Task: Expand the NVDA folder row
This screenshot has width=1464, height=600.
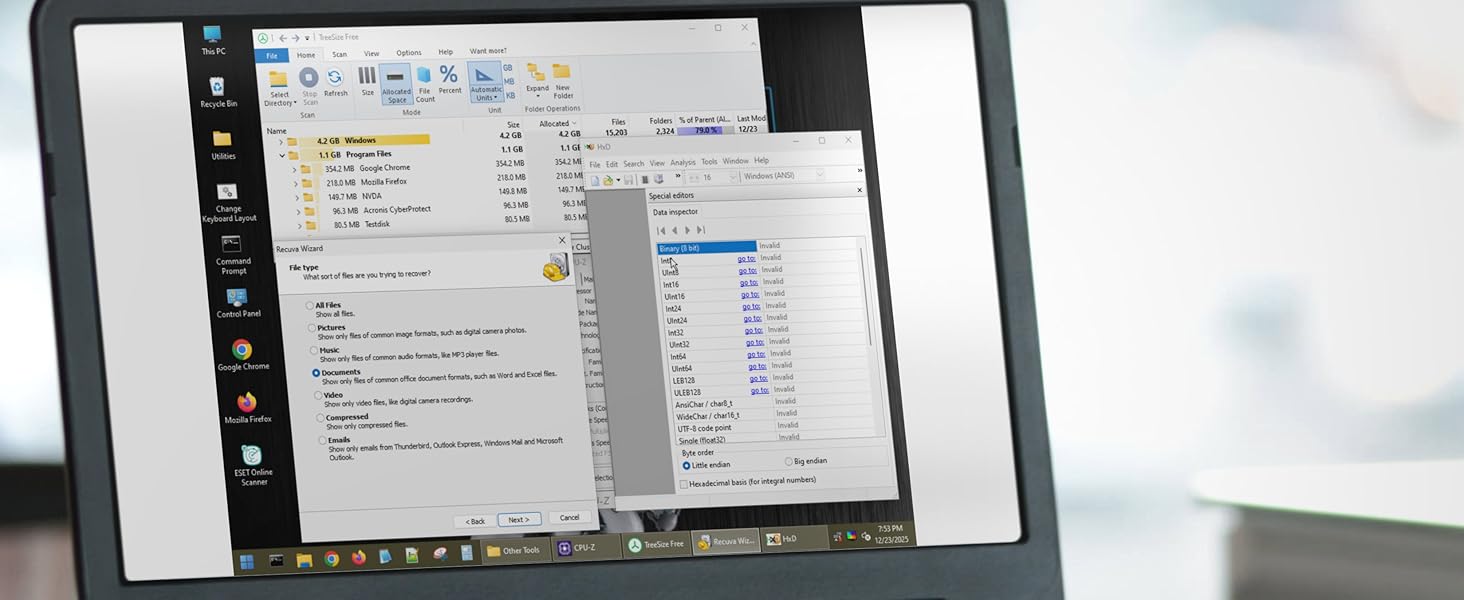Action: tap(297, 198)
